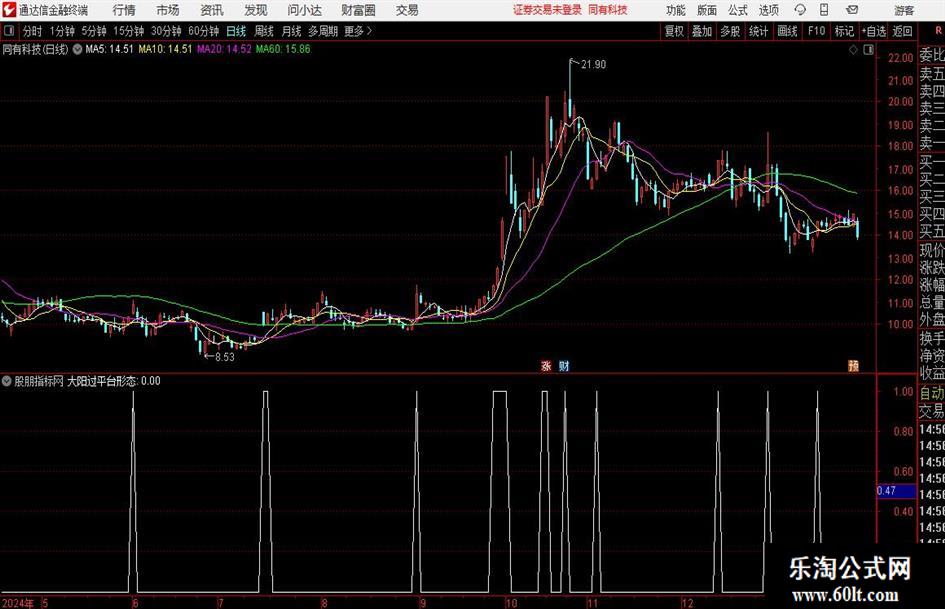Click the mobile phone icon
Image resolution: width=945 pixels, height=609 pixels.
[824, 10]
